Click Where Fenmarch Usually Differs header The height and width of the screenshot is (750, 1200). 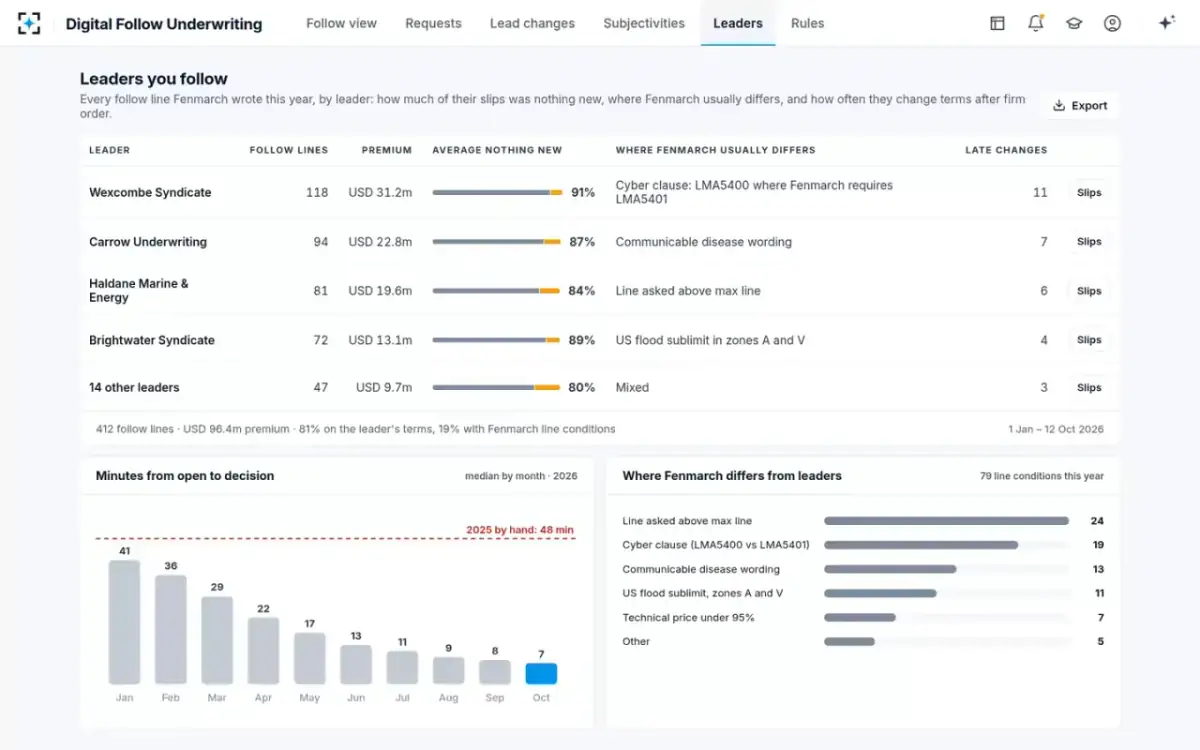tap(715, 150)
